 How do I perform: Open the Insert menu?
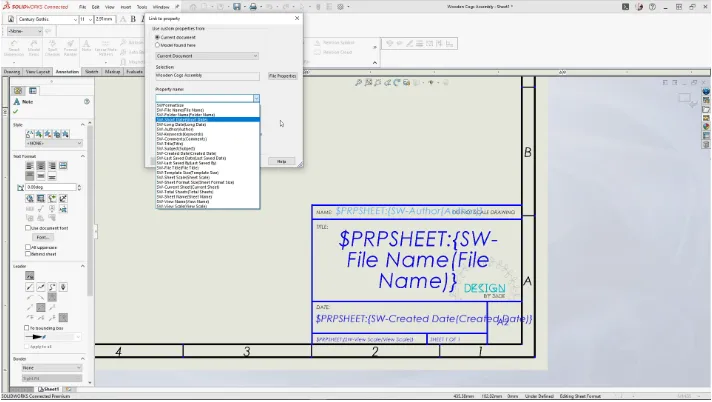tap(126, 7)
